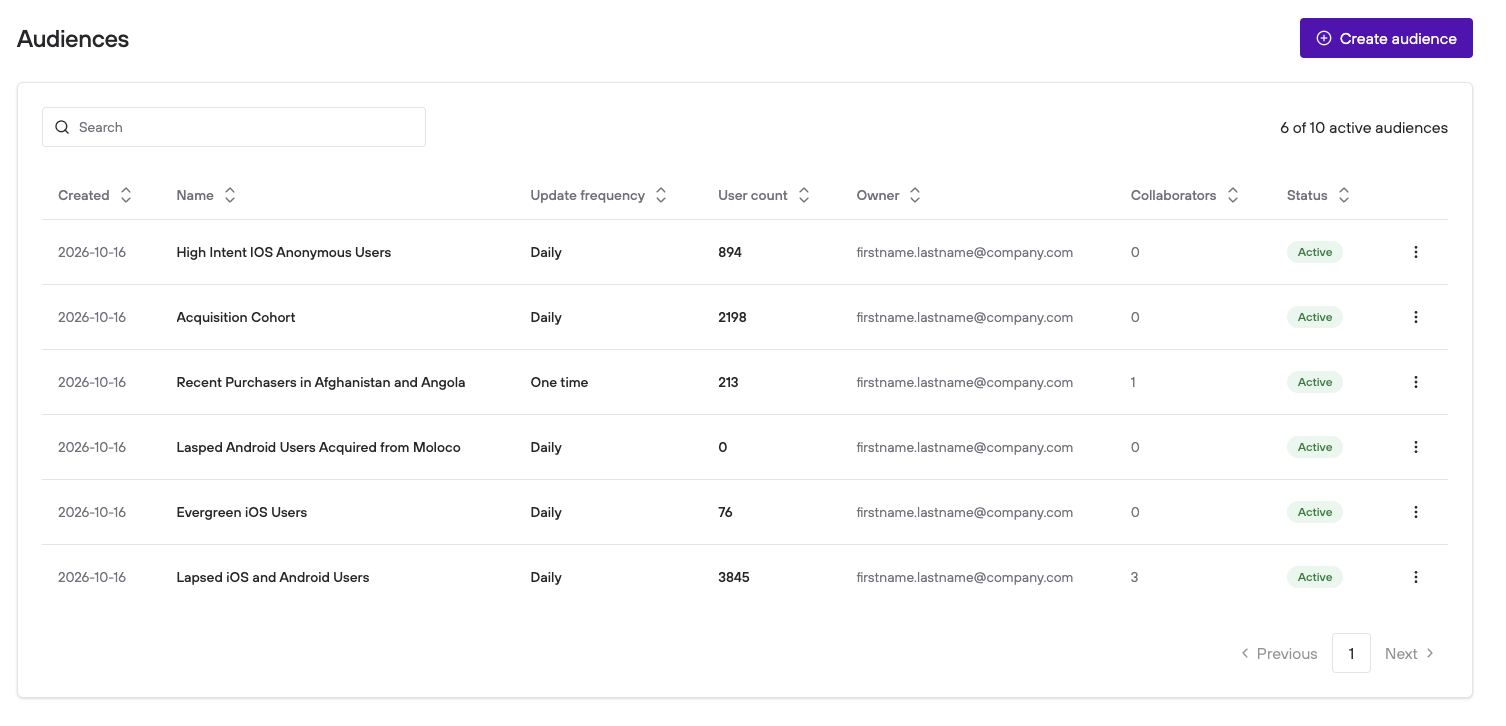Click the Create audience button
The height and width of the screenshot is (726, 1506).
[1386, 38]
